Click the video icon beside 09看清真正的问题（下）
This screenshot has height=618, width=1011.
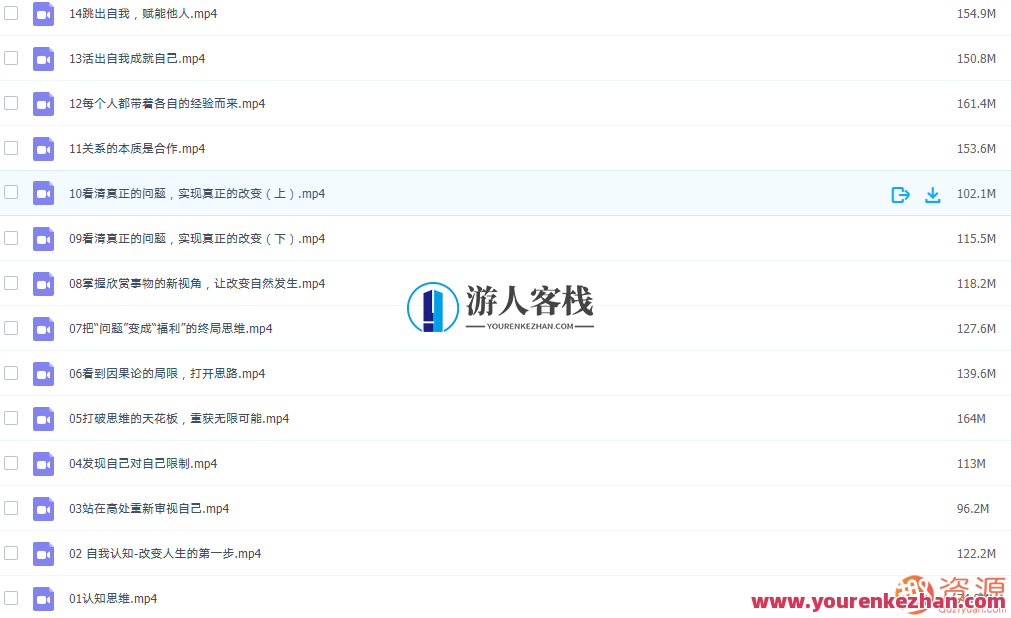[43, 238]
